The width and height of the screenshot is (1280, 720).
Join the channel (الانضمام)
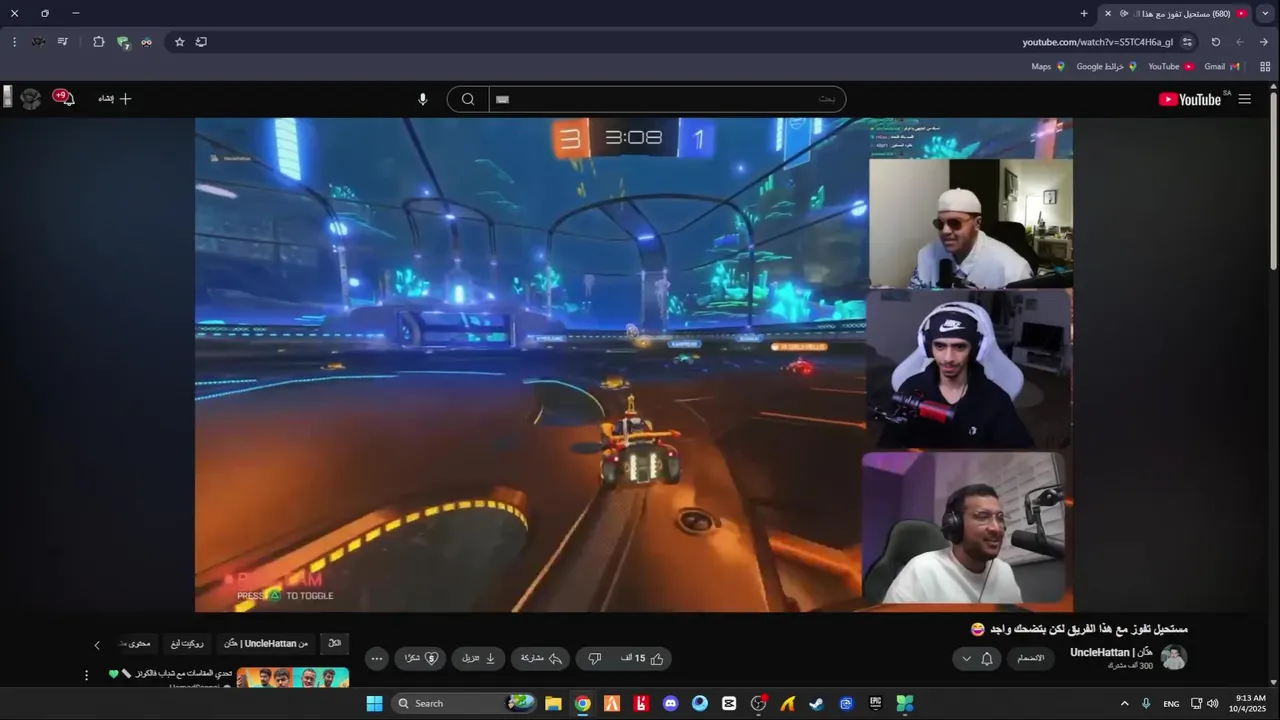(x=1030, y=658)
